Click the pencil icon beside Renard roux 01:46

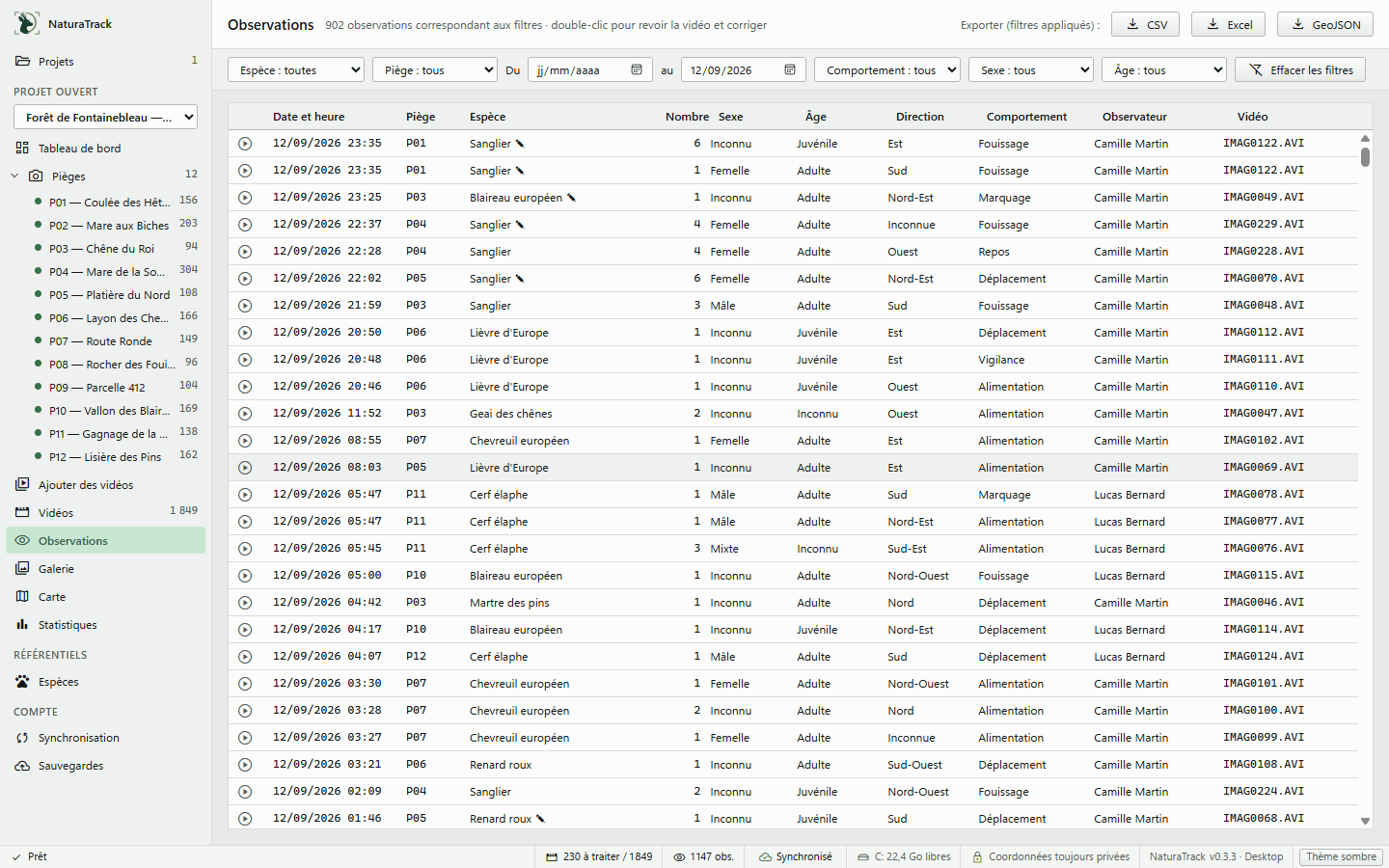coord(540,819)
